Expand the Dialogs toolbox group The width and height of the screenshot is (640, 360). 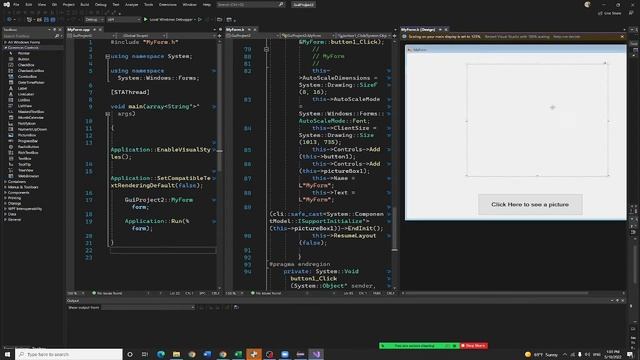coord(6,203)
